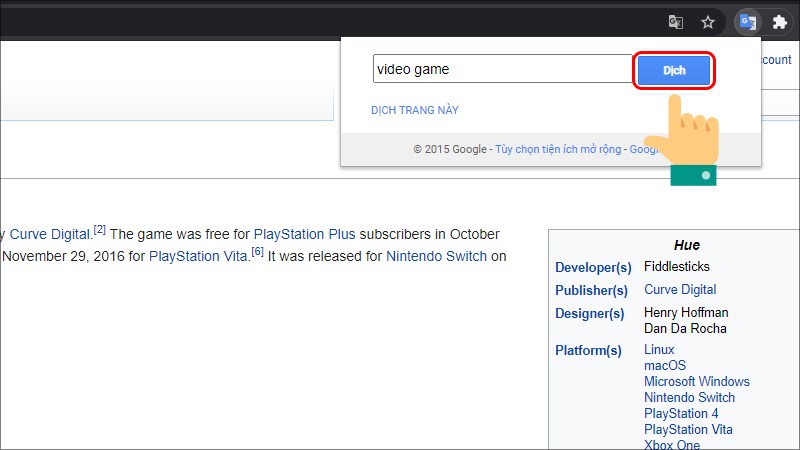800x450 pixels.
Task: Click the 'Fiddlesticks' developer name
Action: tap(677, 266)
